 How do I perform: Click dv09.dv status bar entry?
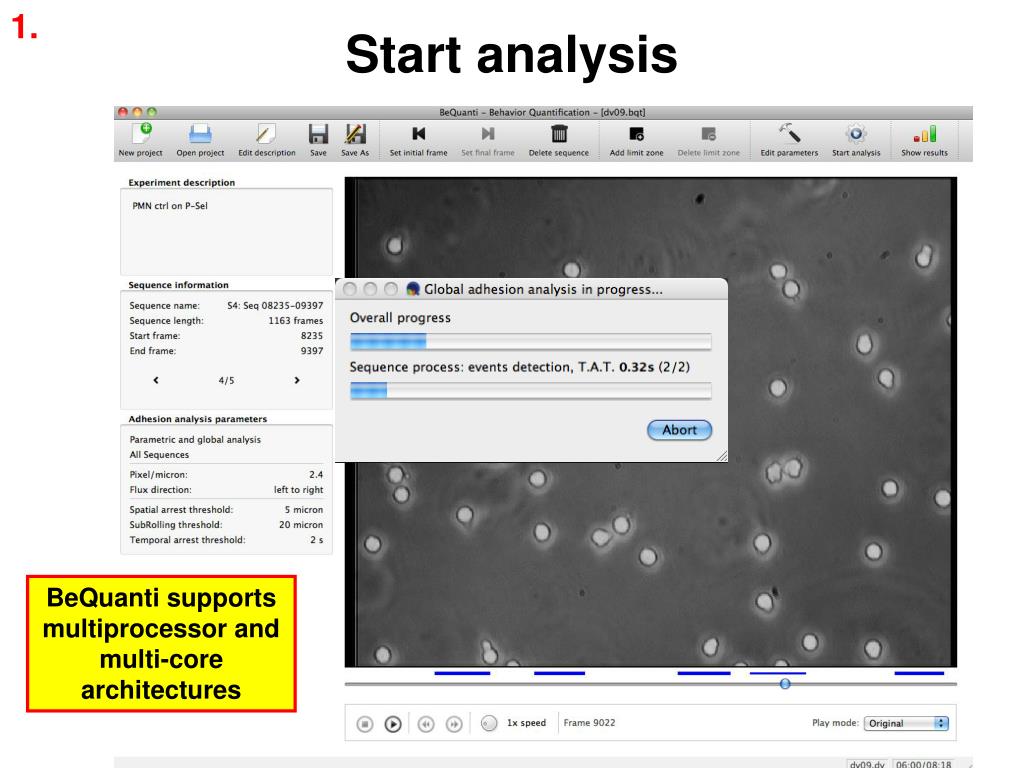click(867, 764)
